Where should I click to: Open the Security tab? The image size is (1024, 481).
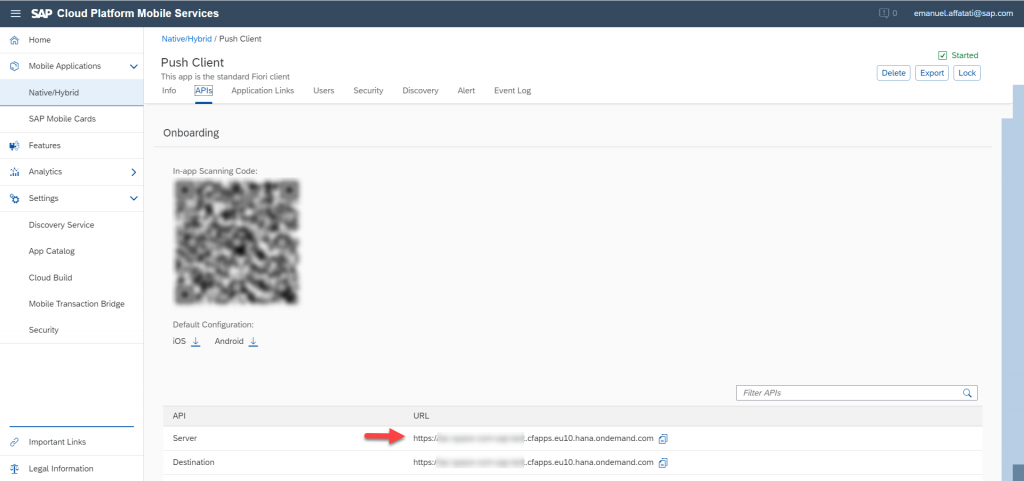click(368, 91)
